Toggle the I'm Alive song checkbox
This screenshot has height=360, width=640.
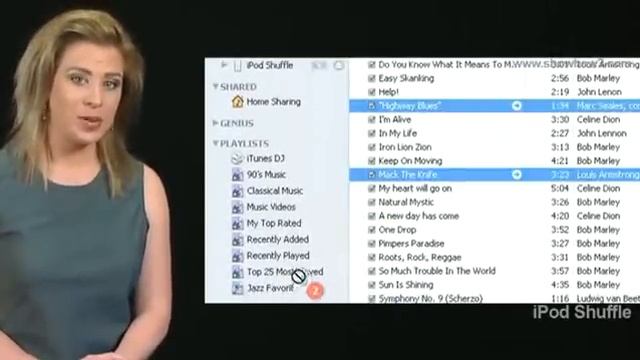click(x=371, y=120)
